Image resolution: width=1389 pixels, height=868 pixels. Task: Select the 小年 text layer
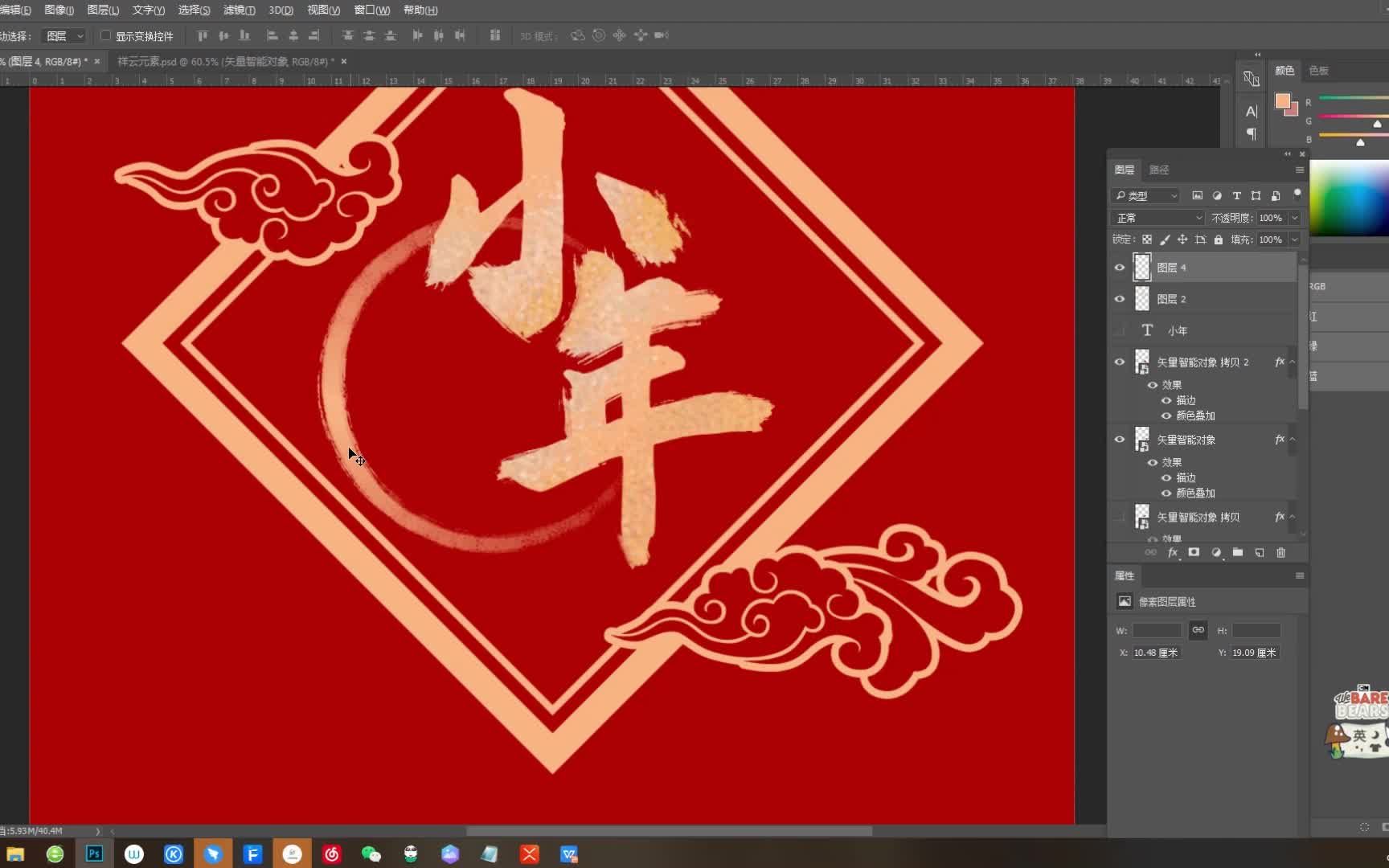point(1178,330)
